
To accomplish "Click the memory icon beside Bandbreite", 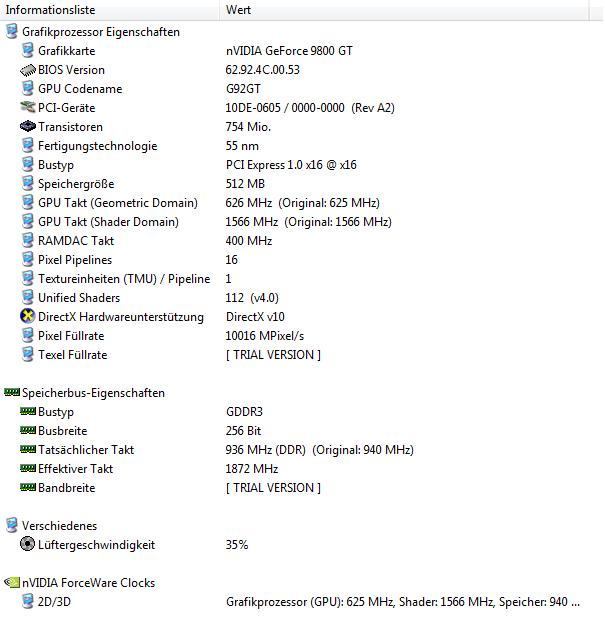I will pyautogui.click(x=28, y=487).
